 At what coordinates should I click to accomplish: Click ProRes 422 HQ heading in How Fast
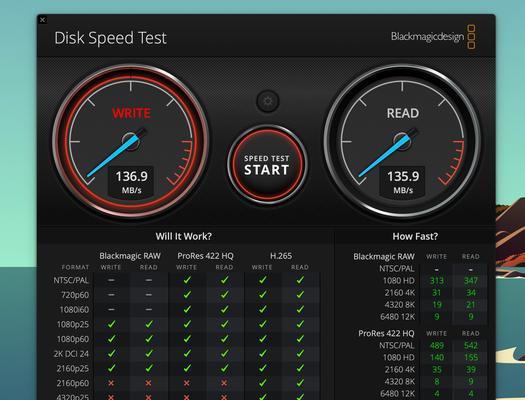(386, 333)
